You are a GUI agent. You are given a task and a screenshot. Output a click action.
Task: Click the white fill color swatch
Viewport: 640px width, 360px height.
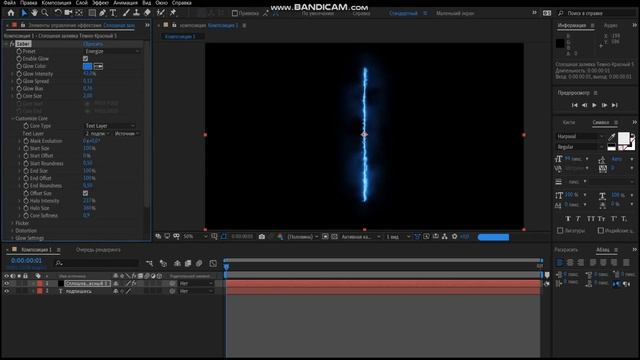point(623,138)
